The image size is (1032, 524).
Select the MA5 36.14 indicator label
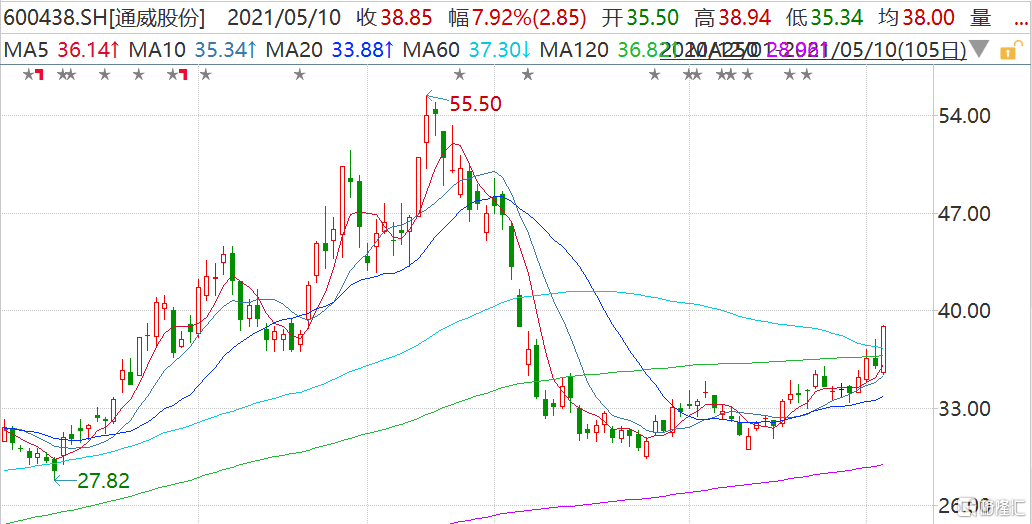click(x=62, y=49)
